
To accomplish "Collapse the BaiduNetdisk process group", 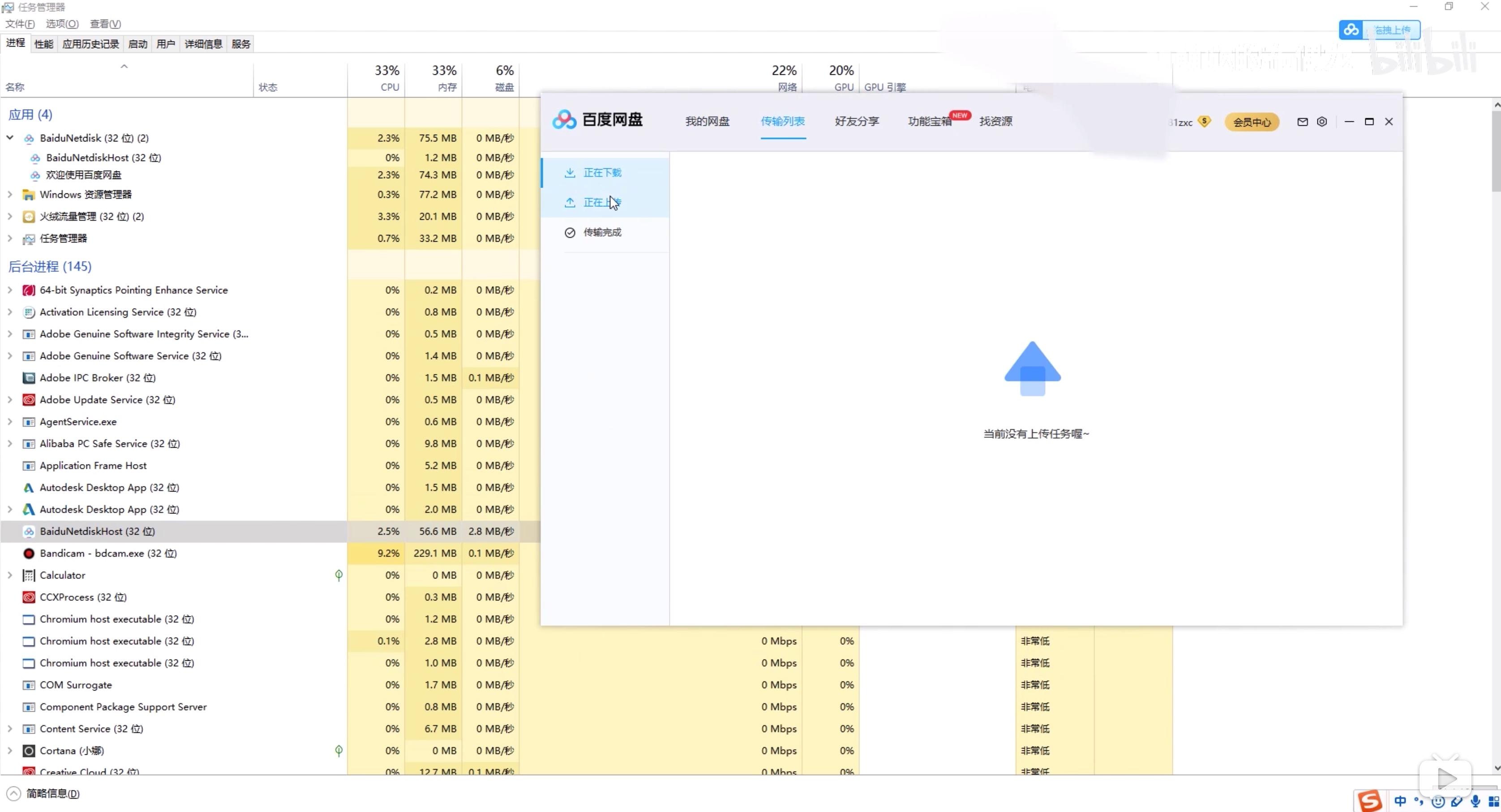I will click(x=10, y=138).
